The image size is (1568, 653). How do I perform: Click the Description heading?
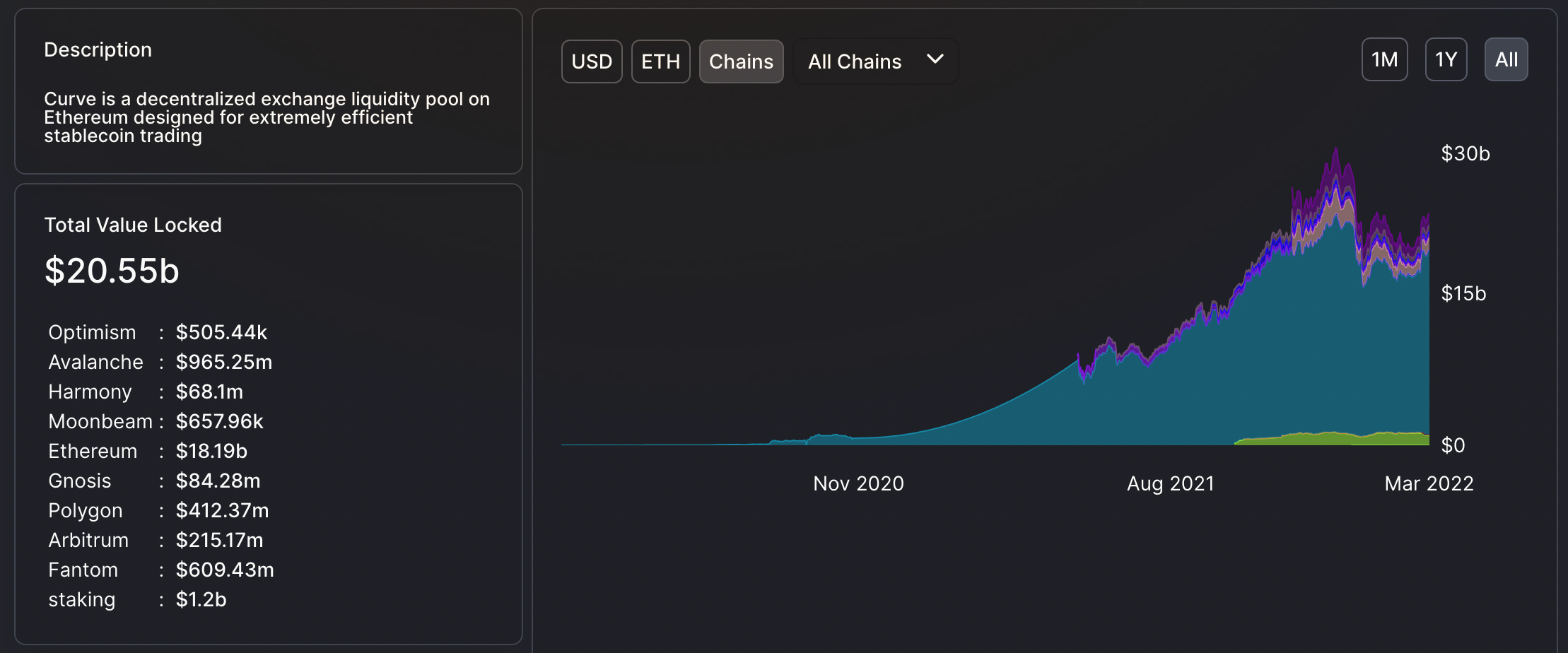(98, 49)
